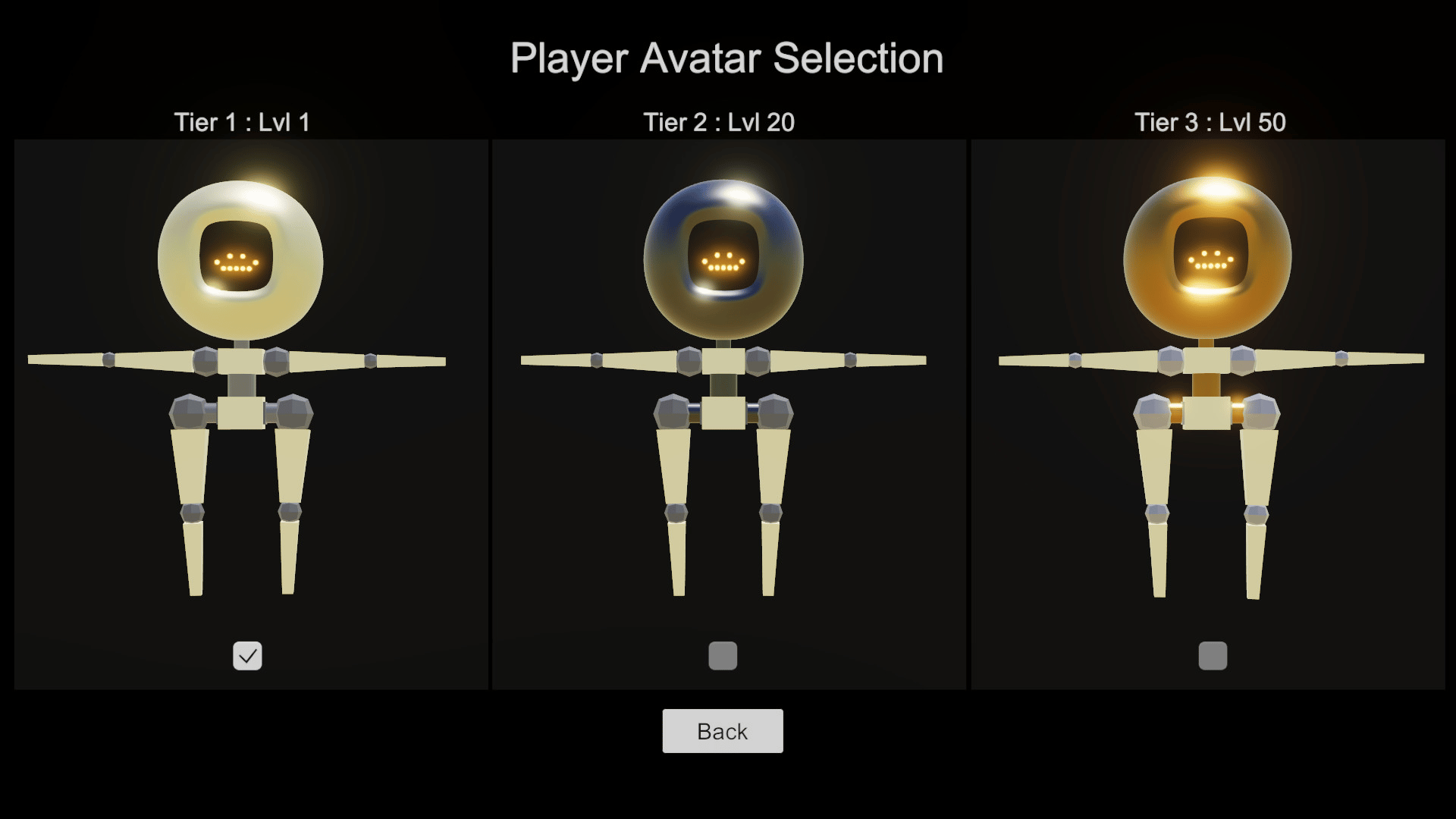
Task: Click the Tier 1 avatar's left knee joint
Action: (x=193, y=513)
